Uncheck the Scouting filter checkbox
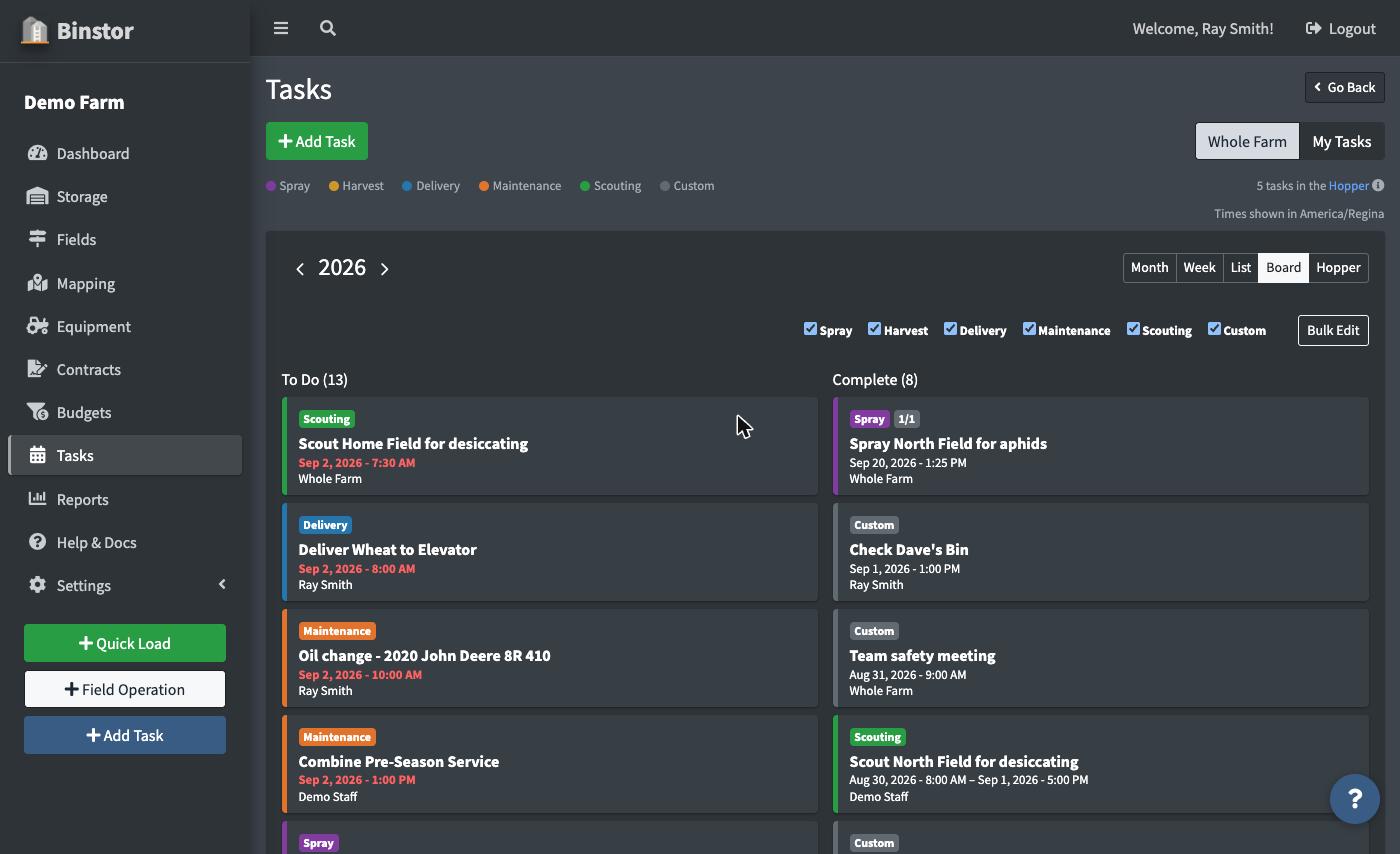The width and height of the screenshot is (1400, 854). pos(1133,328)
